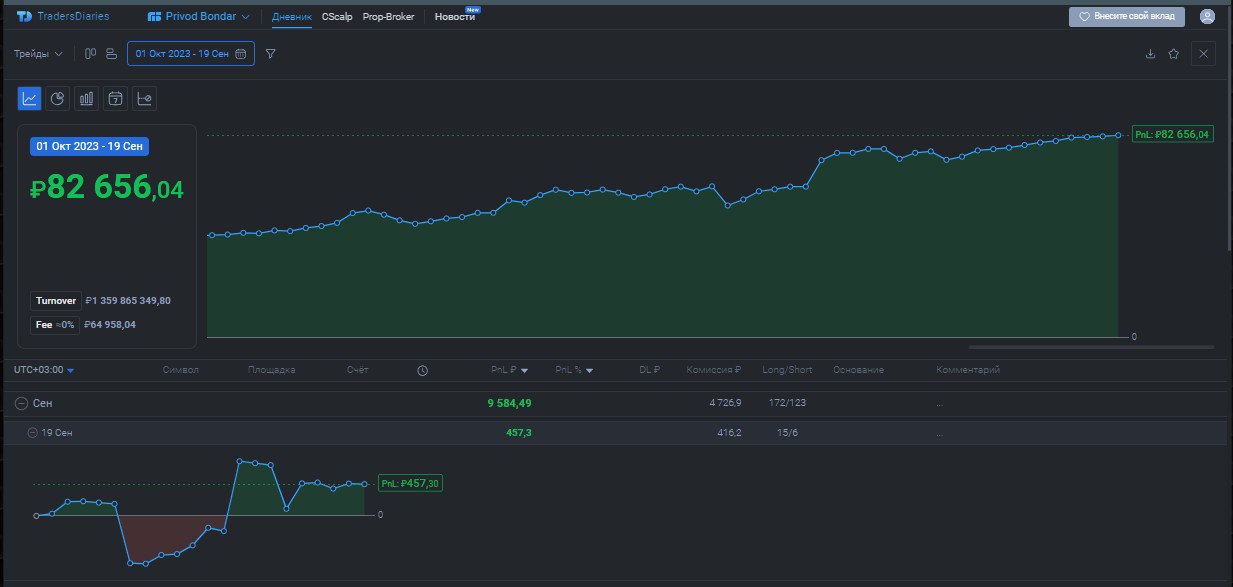Sort by the PnL % column arrow
Viewport: 1233px width, 587px height.
(590, 371)
